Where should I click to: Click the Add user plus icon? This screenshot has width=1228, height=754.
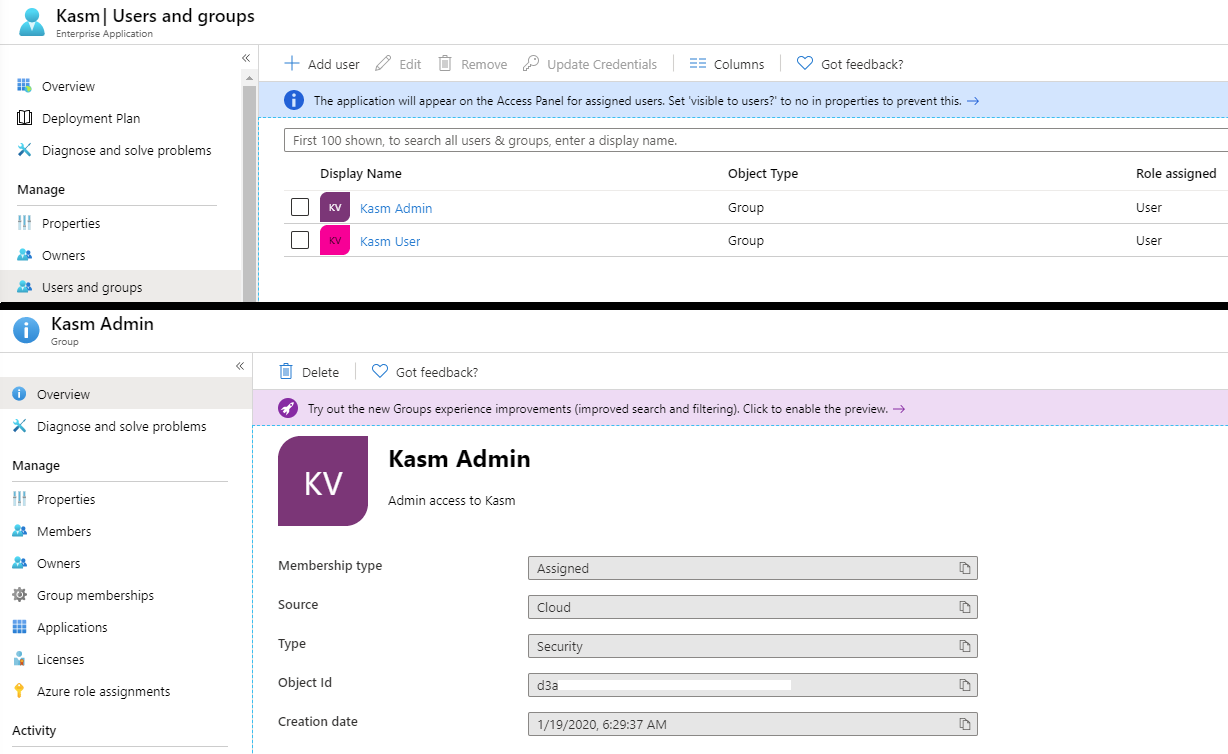click(292, 64)
